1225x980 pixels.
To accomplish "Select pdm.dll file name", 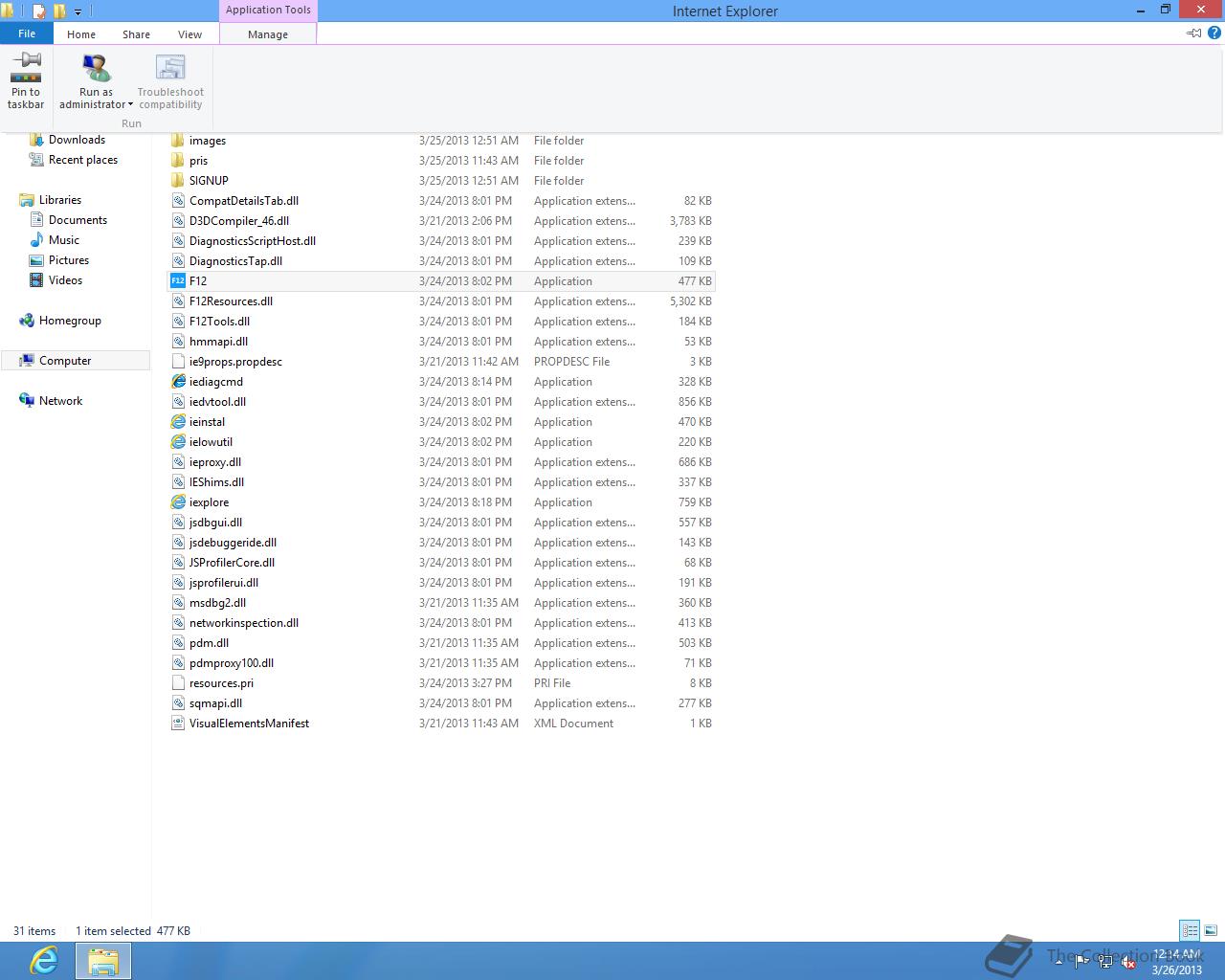I will click(x=209, y=643).
